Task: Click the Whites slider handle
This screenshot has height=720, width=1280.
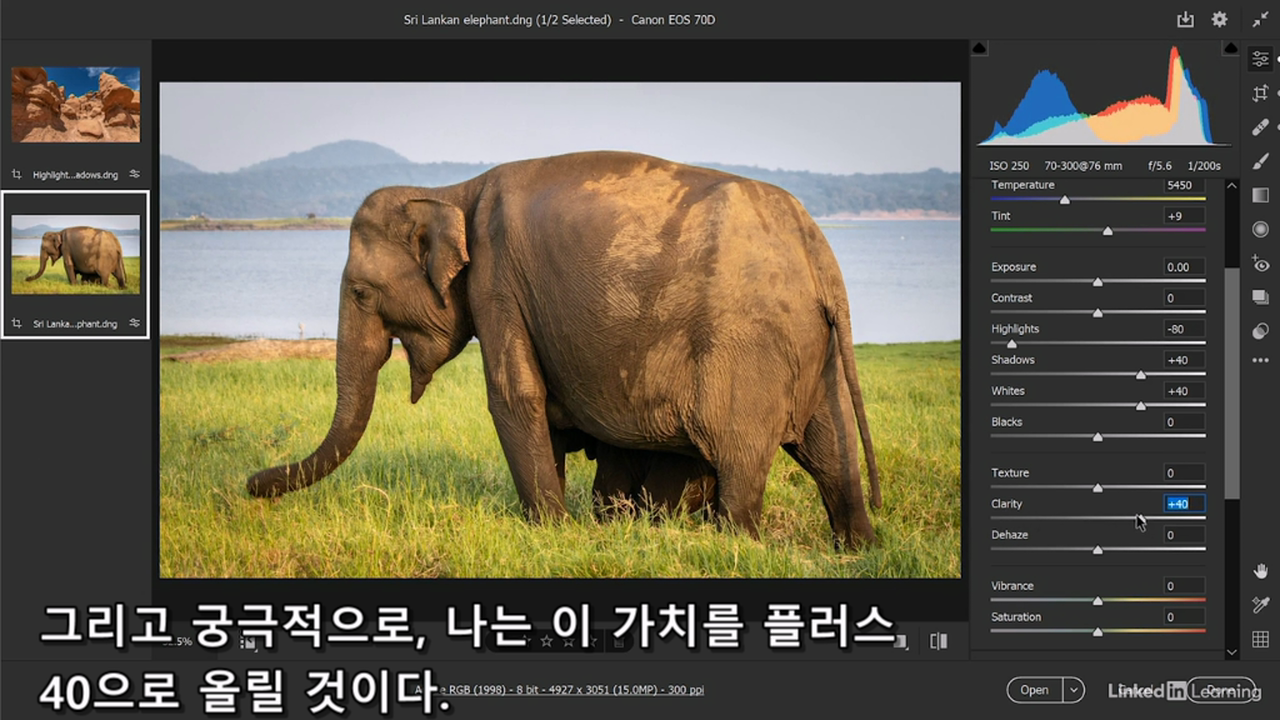Action: 1141,406
